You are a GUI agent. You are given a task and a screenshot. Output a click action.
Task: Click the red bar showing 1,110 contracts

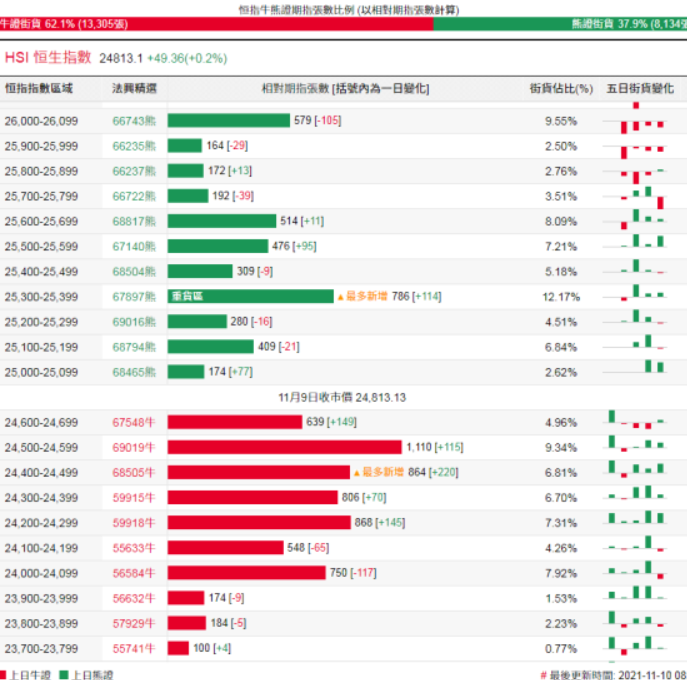[x=285, y=447]
